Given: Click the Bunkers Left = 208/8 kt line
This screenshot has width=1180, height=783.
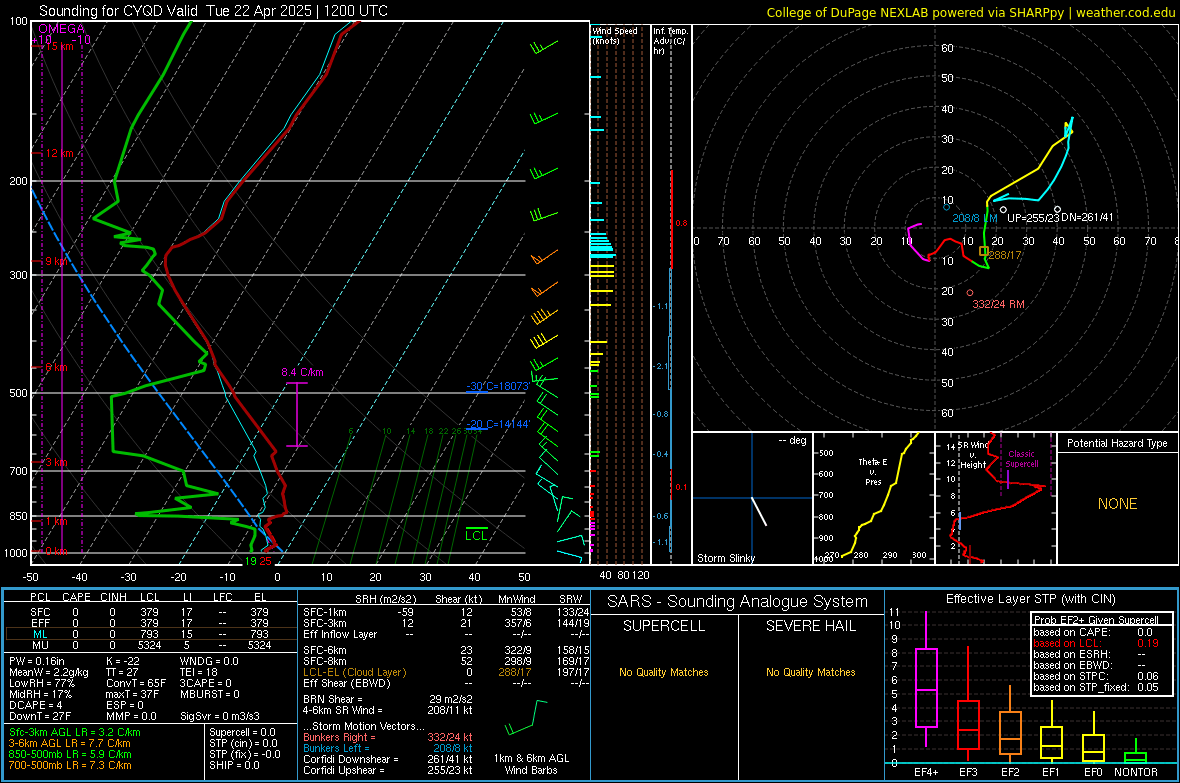Looking at the screenshot, I should click(388, 748).
